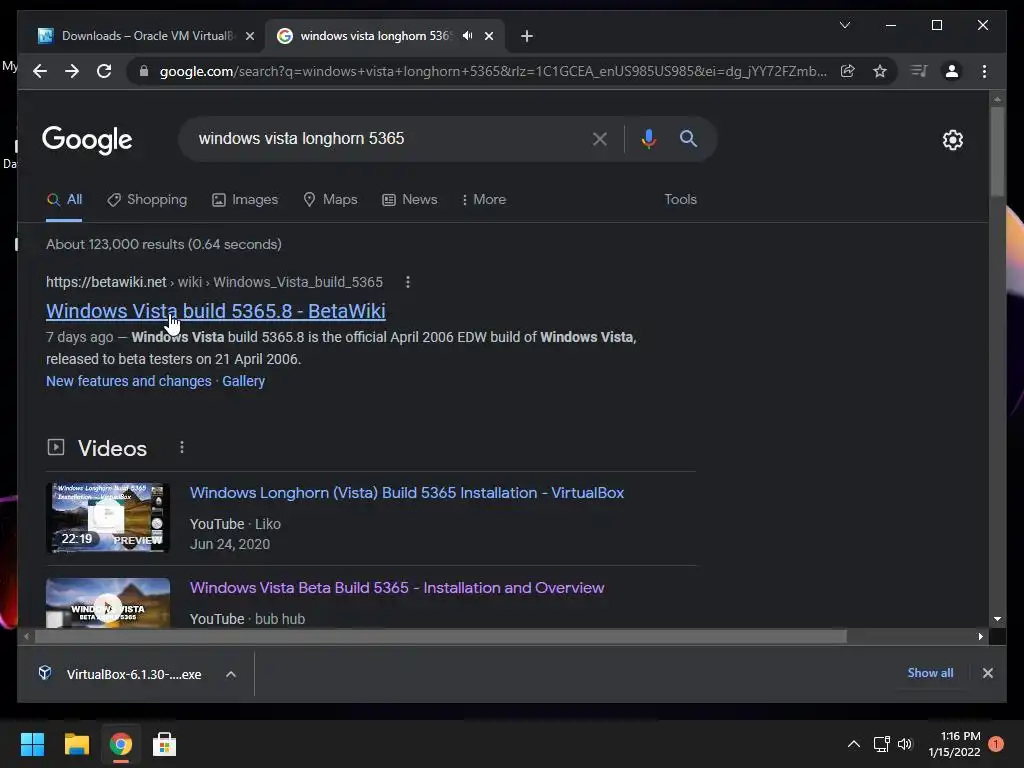
Task: Close the windows vista longhorn tab
Action: click(489, 36)
